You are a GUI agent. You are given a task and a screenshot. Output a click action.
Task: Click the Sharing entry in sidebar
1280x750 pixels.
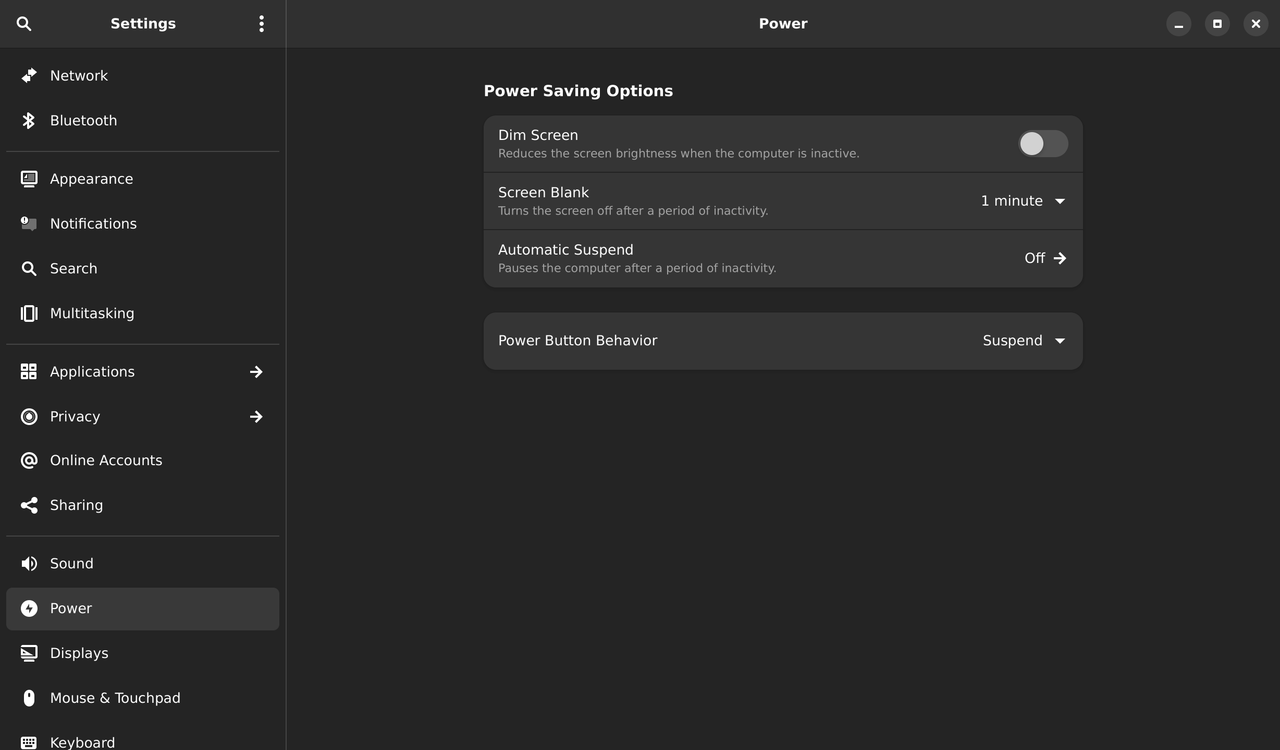(x=76, y=504)
